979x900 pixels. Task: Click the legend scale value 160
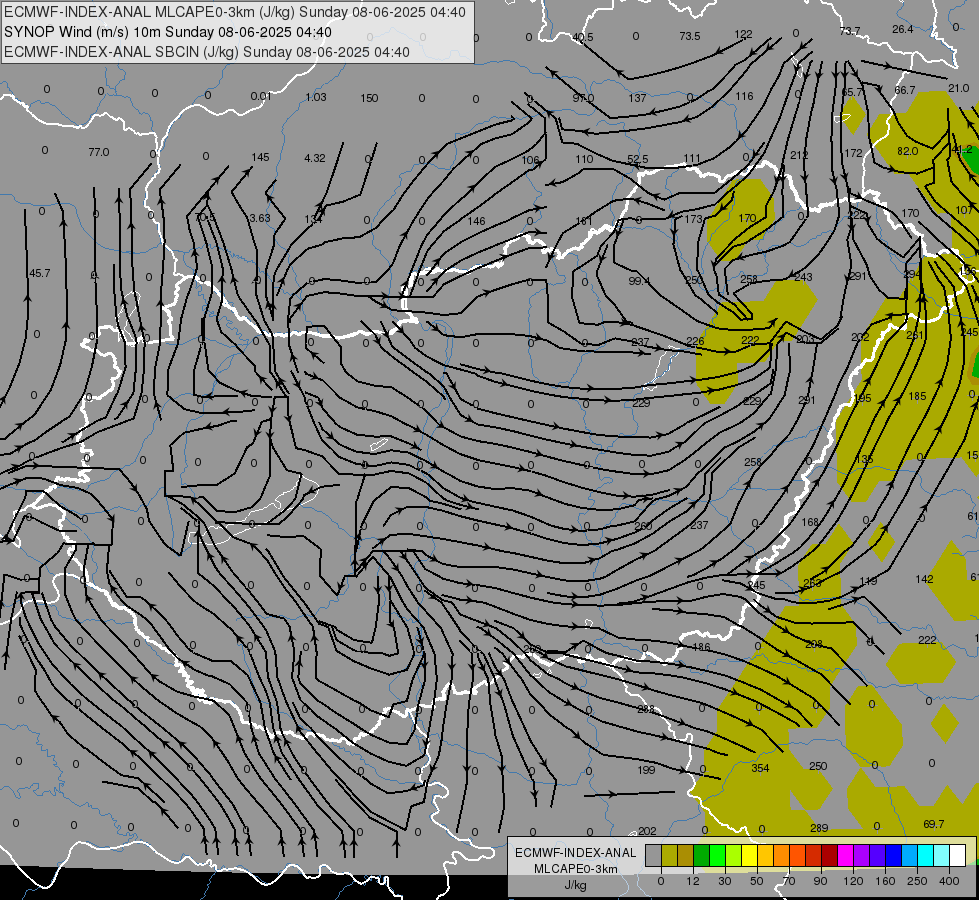click(885, 881)
